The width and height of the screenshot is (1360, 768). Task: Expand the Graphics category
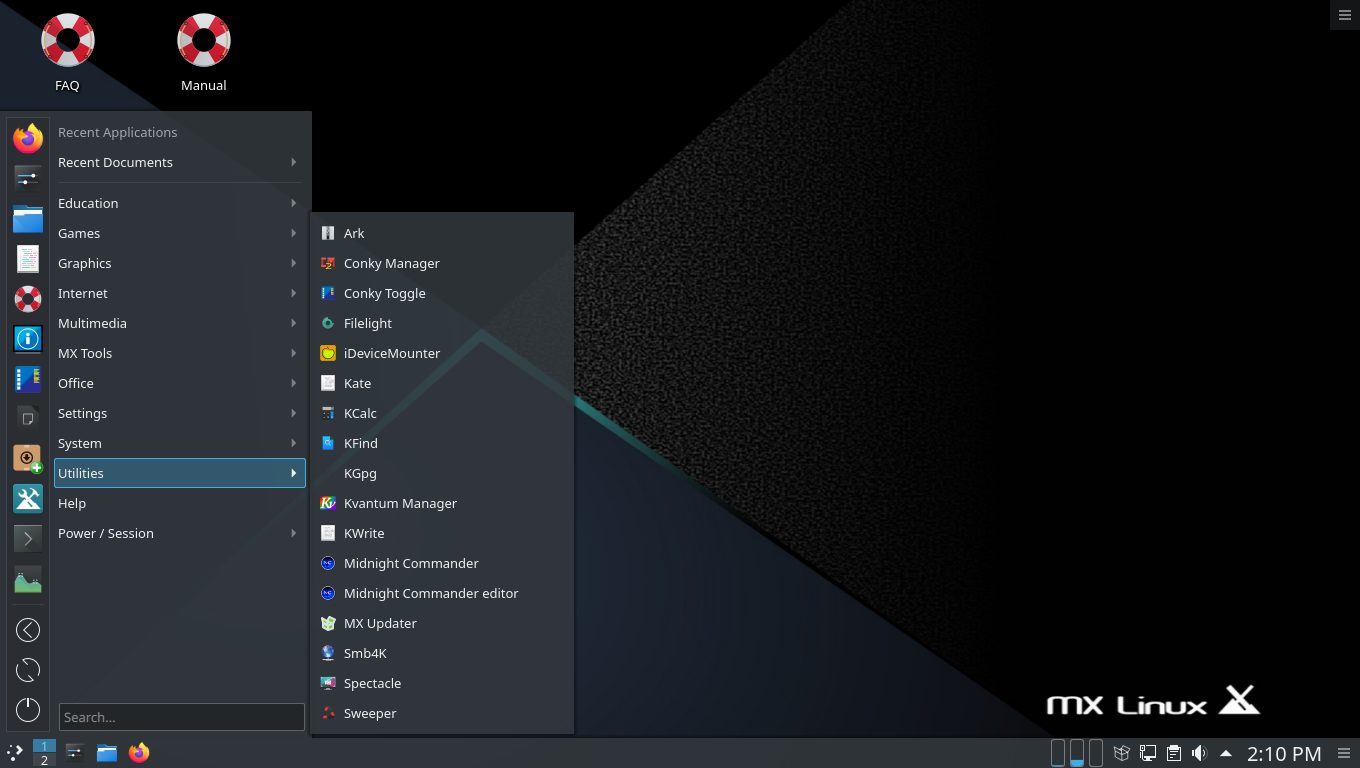click(x=179, y=263)
